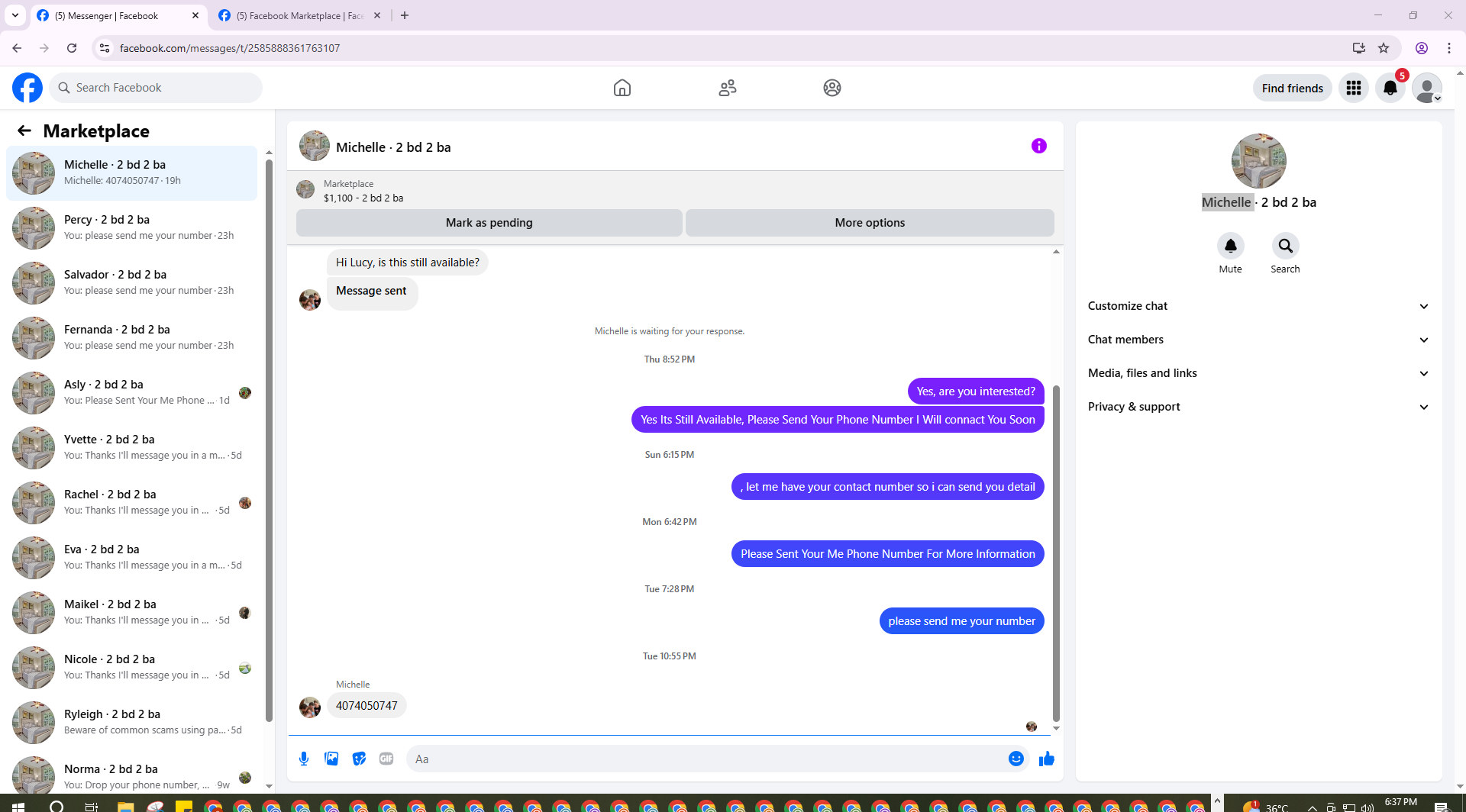The image size is (1466, 812).
Task: Click the Find friends button
Action: [1293, 88]
